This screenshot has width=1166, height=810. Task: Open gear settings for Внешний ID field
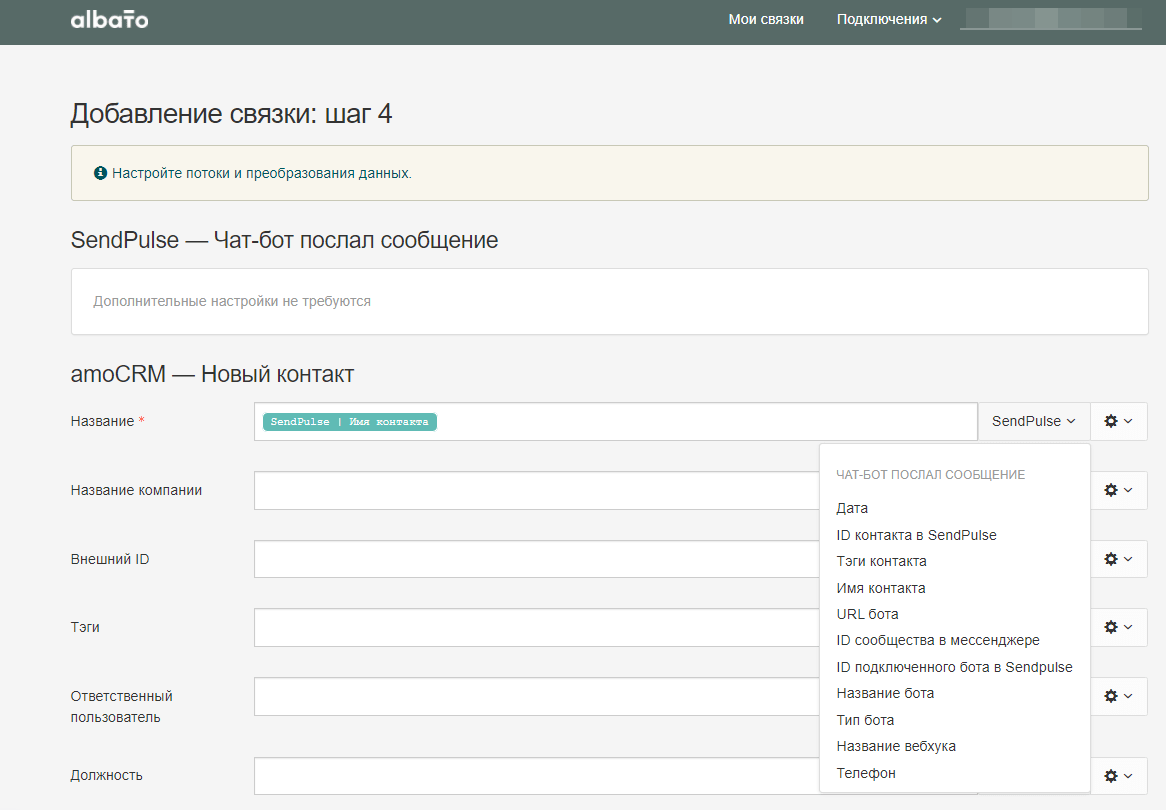[1118, 559]
